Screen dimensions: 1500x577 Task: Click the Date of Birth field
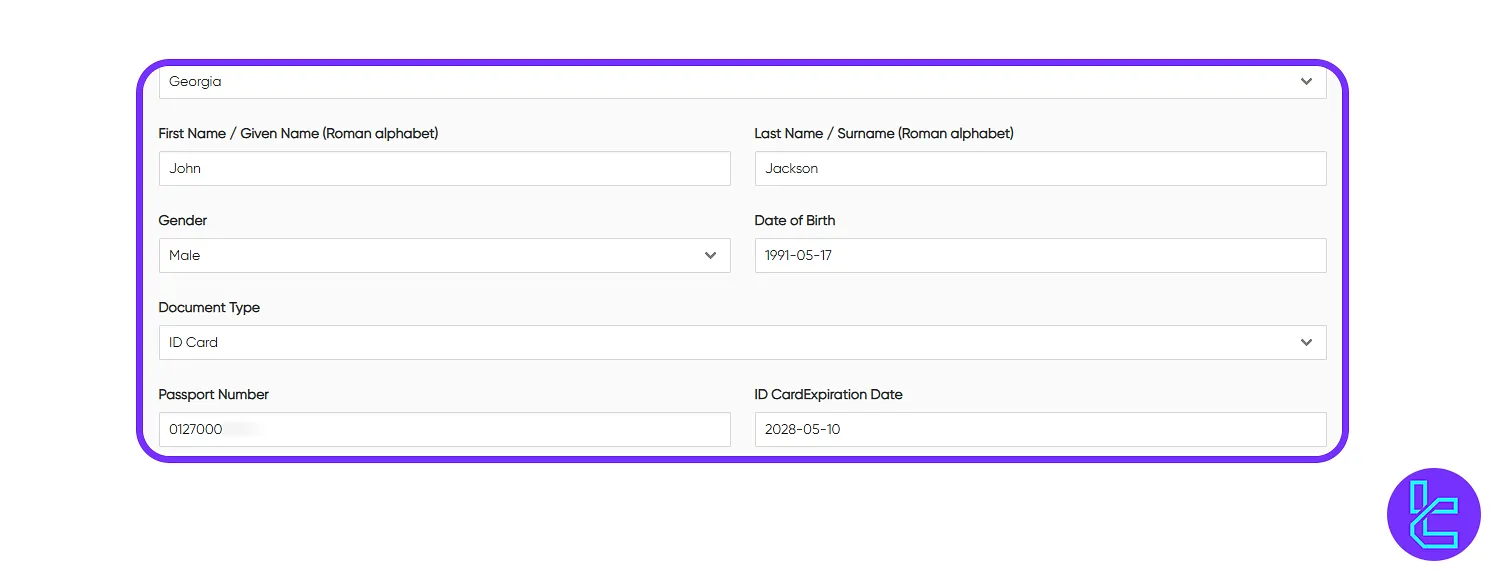coord(1040,255)
